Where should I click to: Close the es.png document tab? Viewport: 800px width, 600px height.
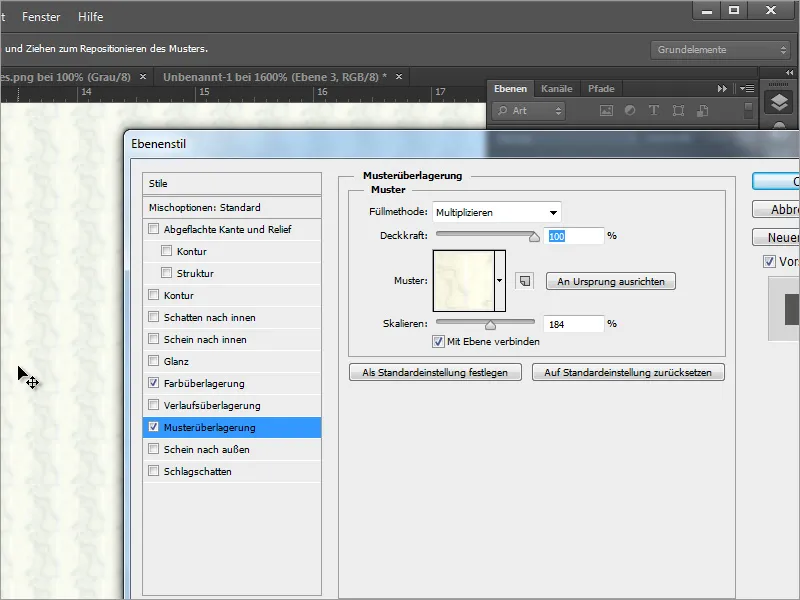[x=143, y=77]
